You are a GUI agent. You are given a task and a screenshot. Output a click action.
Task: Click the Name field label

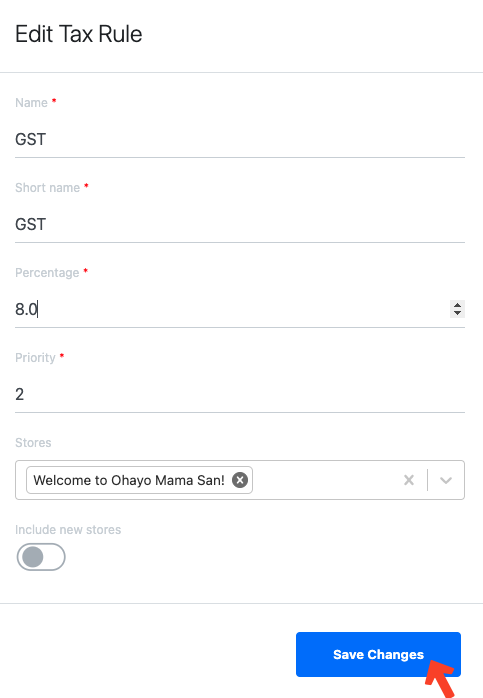click(x=32, y=102)
